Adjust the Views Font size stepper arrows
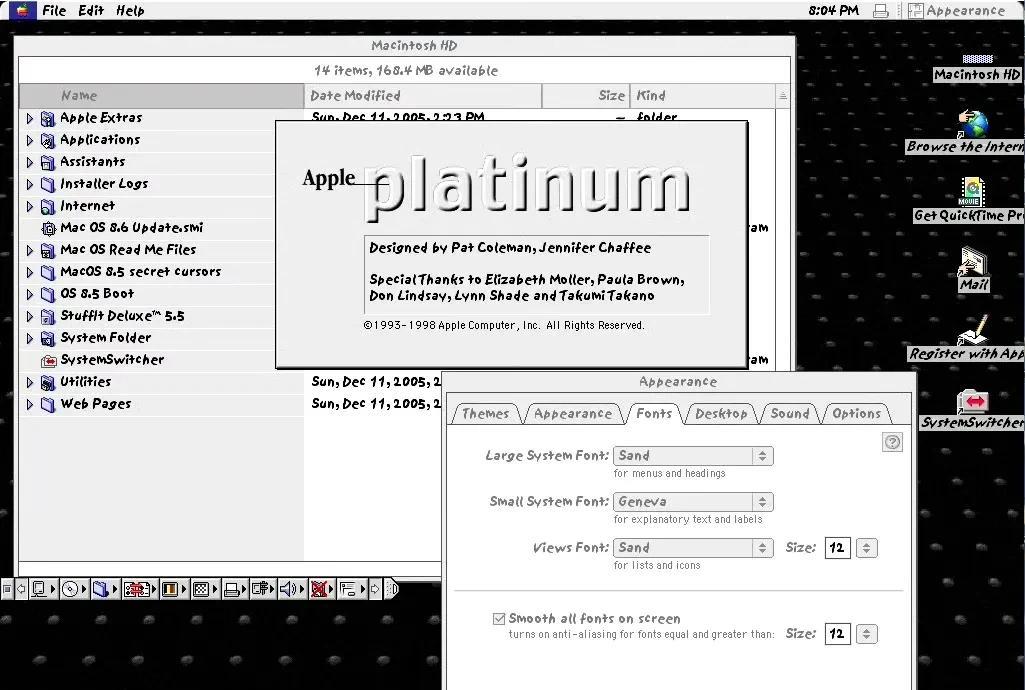Screen dimensions: 1025x690 point(867,548)
